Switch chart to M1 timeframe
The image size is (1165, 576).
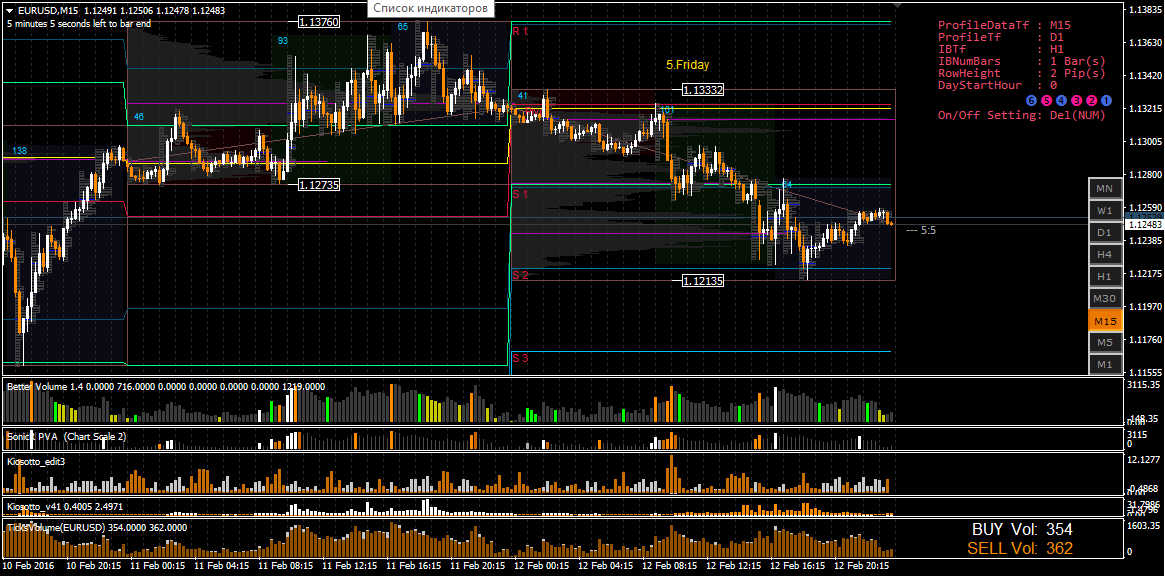click(1104, 365)
